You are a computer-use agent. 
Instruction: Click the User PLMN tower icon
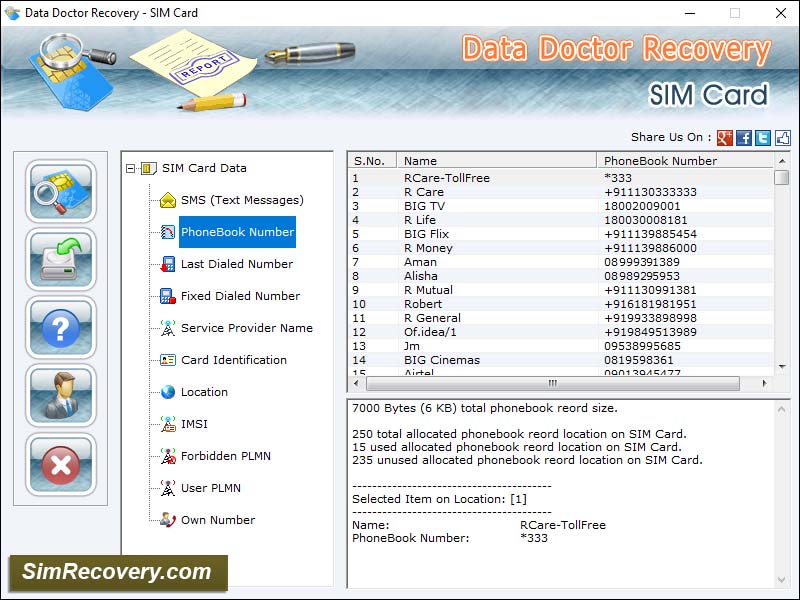click(168, 488)
